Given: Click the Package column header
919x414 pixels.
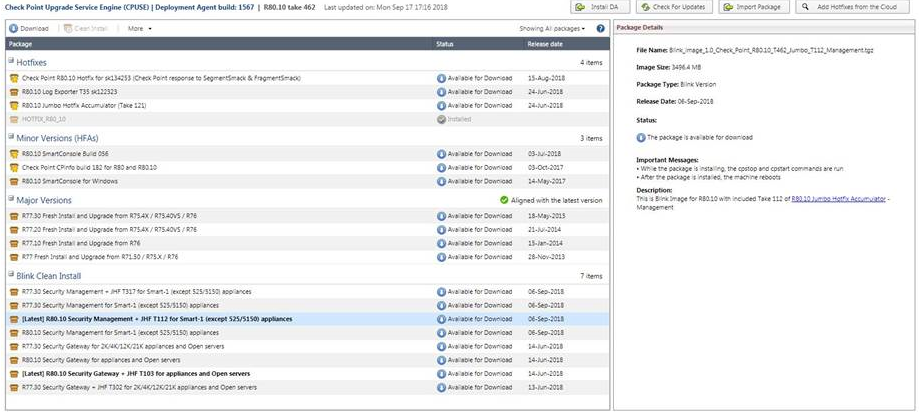Looking at the screenshot, I should pyautogui.click(x=219, y=44).
